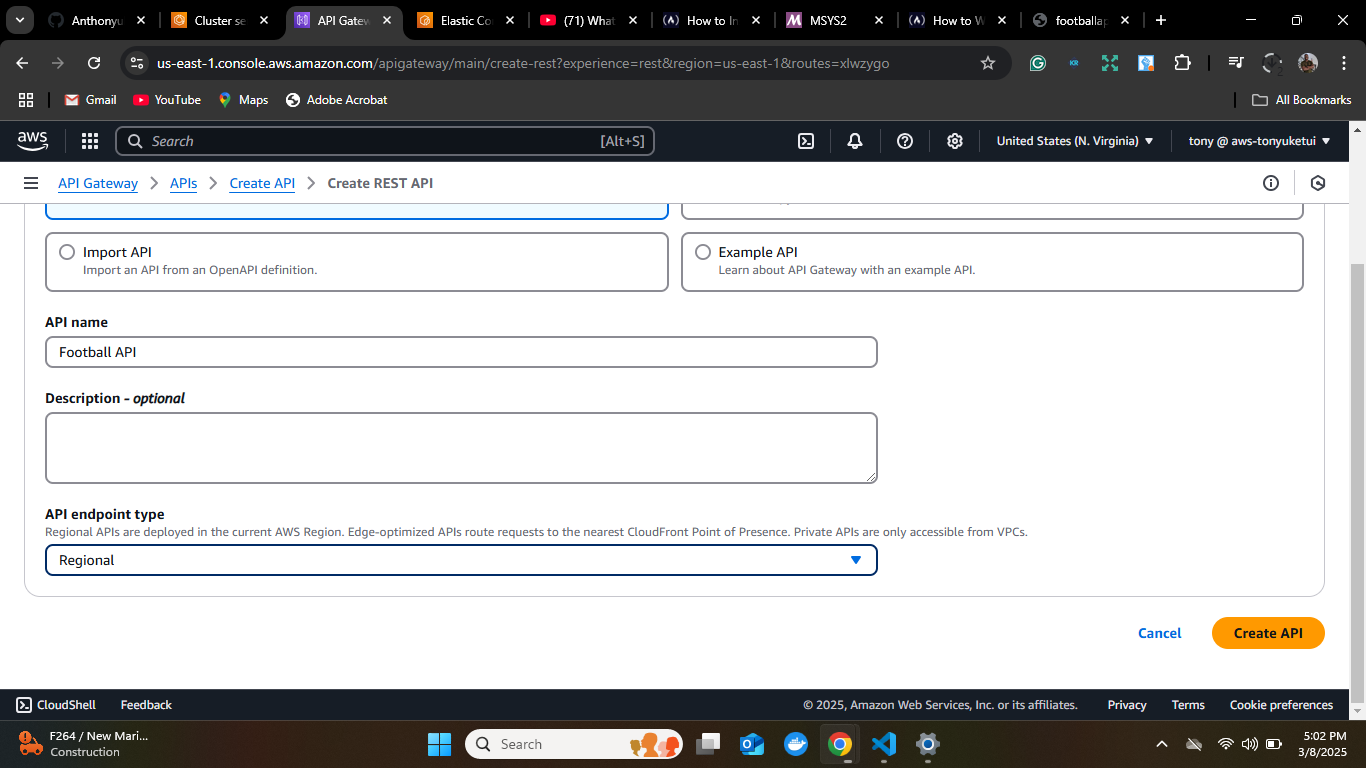Open the Privacy footer link

1127,705
